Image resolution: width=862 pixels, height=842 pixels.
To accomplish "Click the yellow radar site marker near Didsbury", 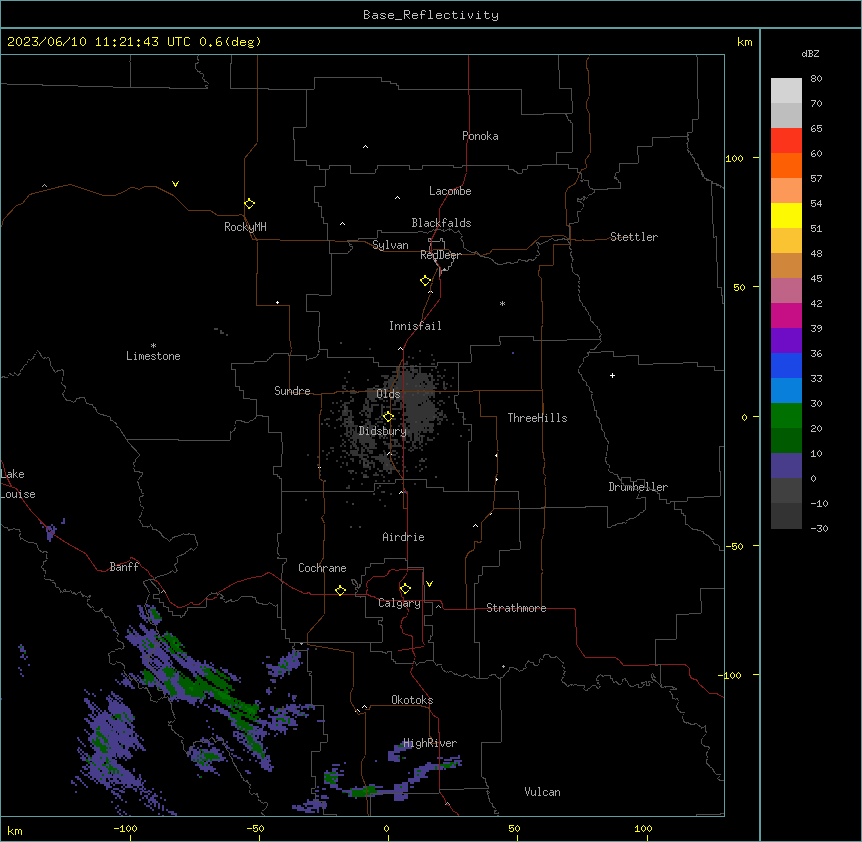I will (x=388, y=417).
